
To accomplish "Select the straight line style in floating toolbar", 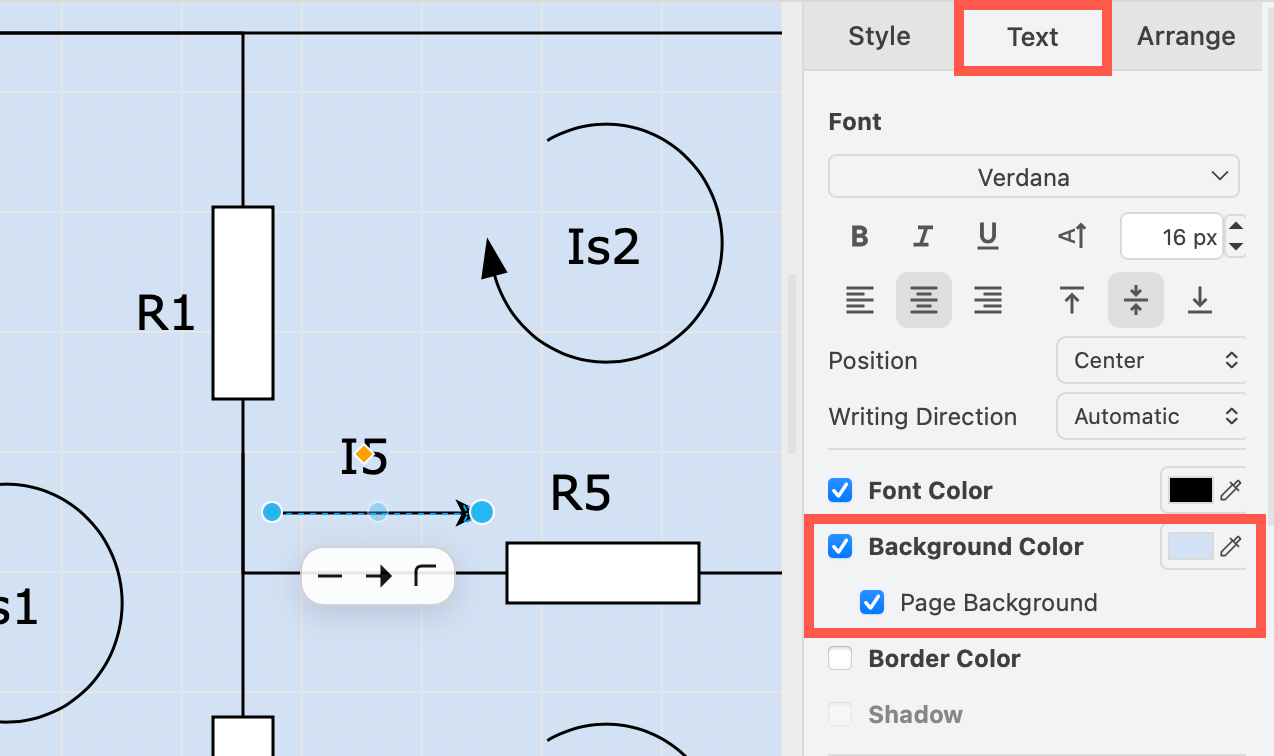I will [330, 576].
